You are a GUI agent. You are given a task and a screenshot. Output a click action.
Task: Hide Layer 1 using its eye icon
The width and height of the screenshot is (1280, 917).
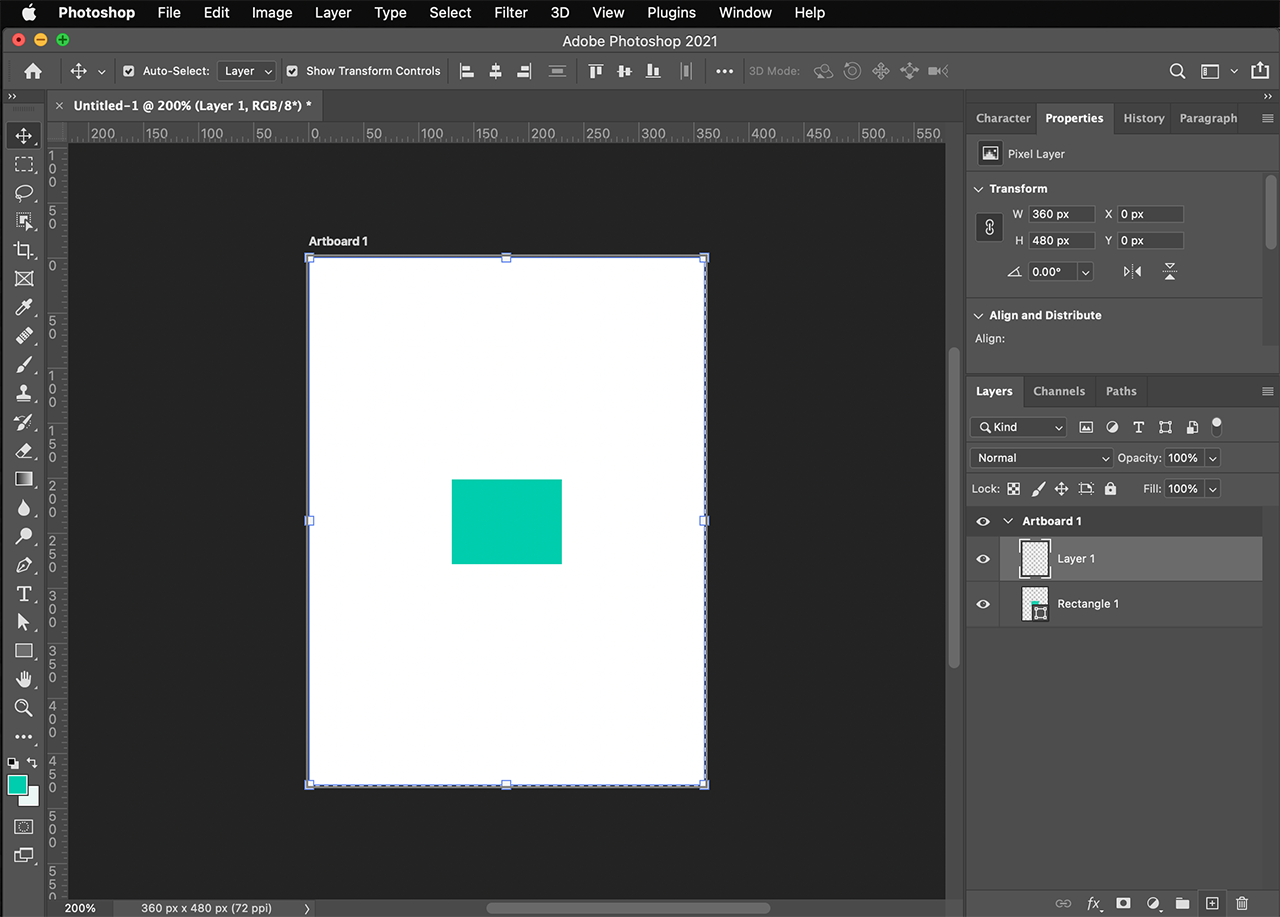coord(983,559)
